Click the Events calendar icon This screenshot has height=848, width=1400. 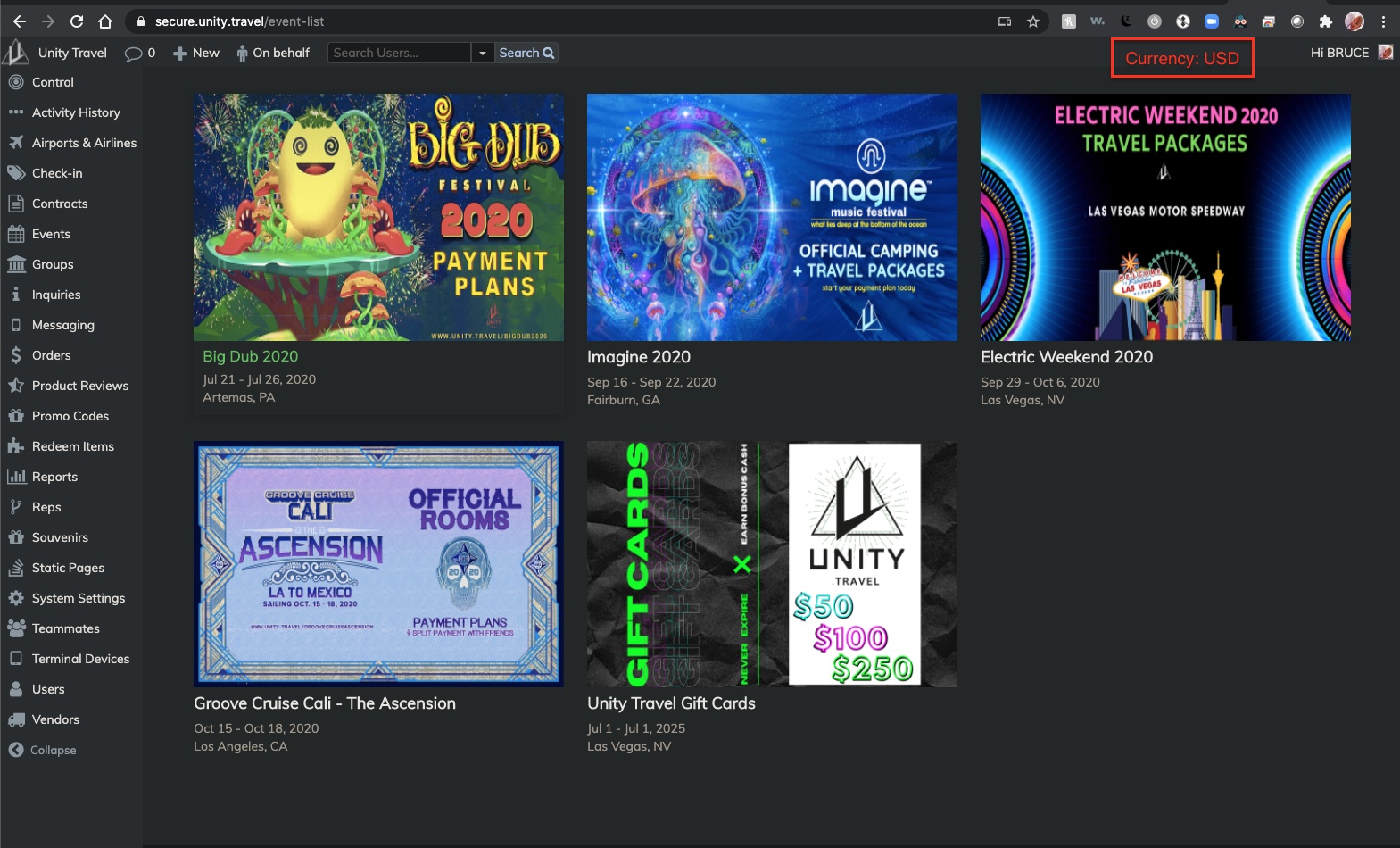coord(16,234)
